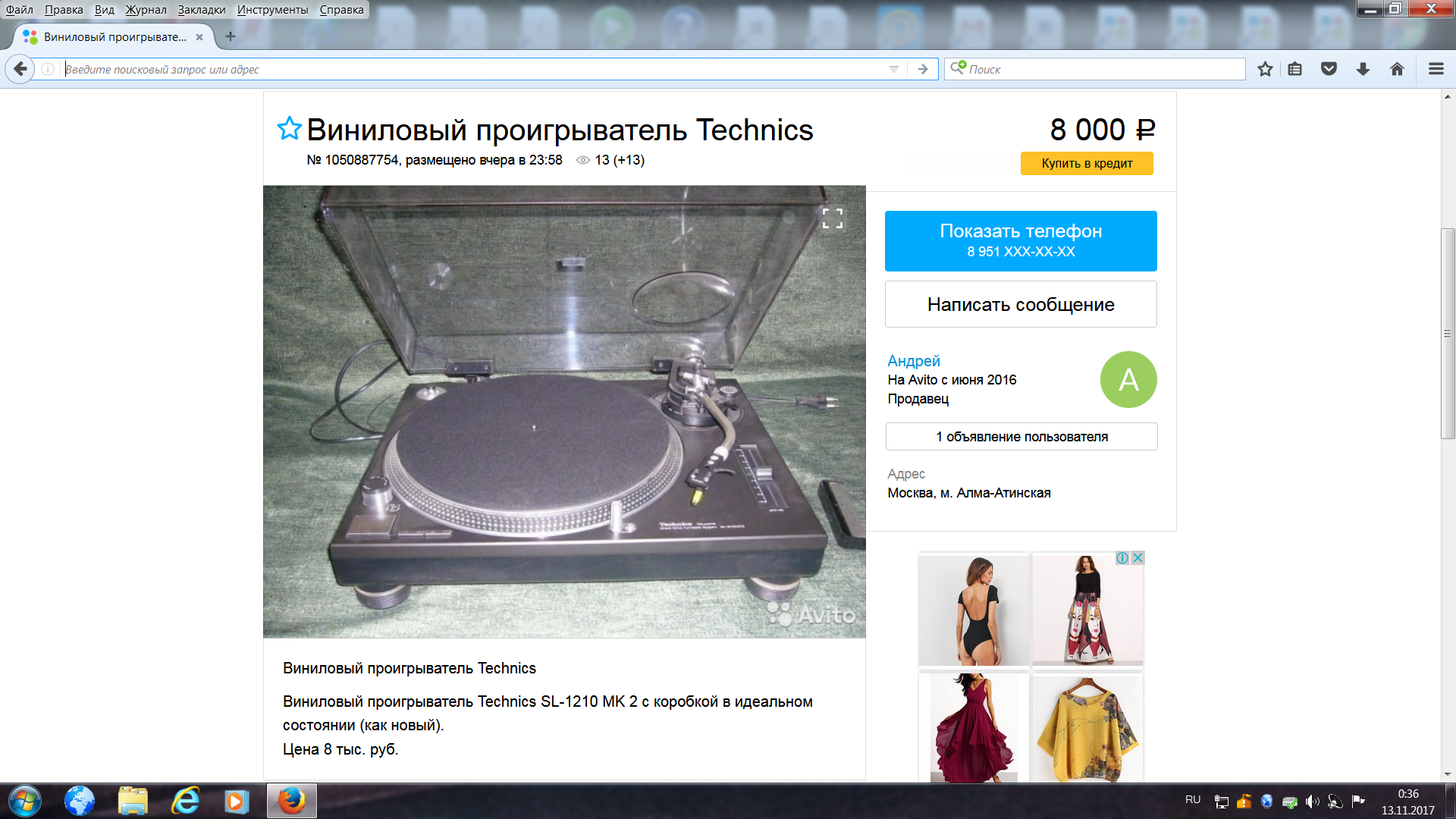Click Купить в кредит button
This screenshot has height=819, width=1456.
[1087, 163]
